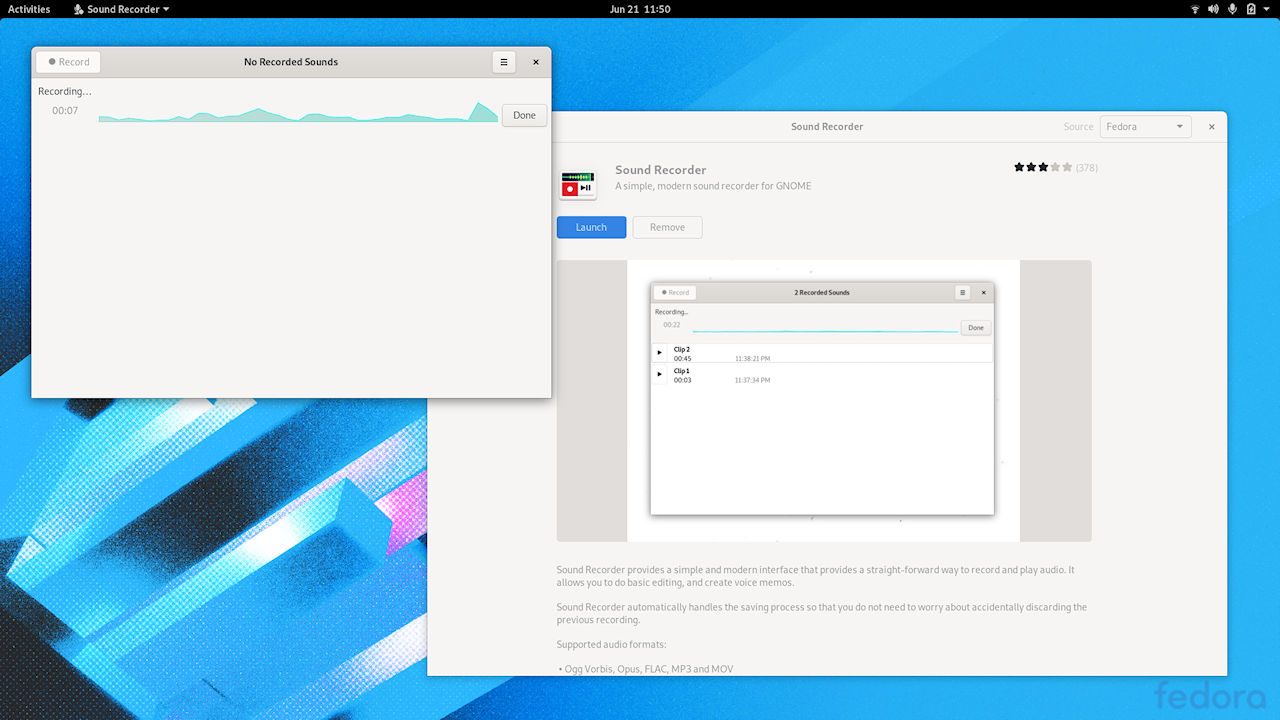Click the 00:07 recording timer
Screen dimensions: 1280x720
point(65,111)
